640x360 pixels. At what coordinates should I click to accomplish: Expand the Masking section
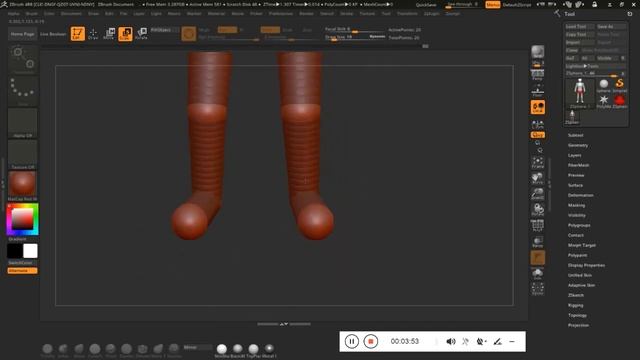point(576,205)
